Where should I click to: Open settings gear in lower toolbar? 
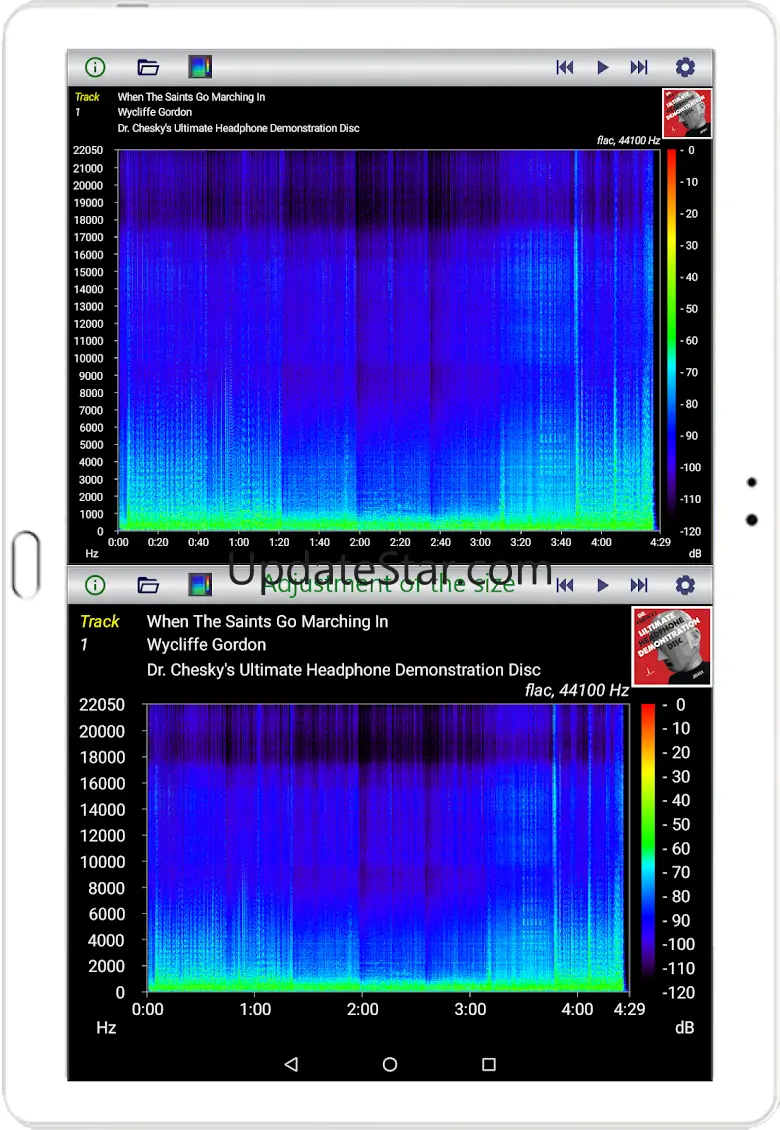point(685,584)
